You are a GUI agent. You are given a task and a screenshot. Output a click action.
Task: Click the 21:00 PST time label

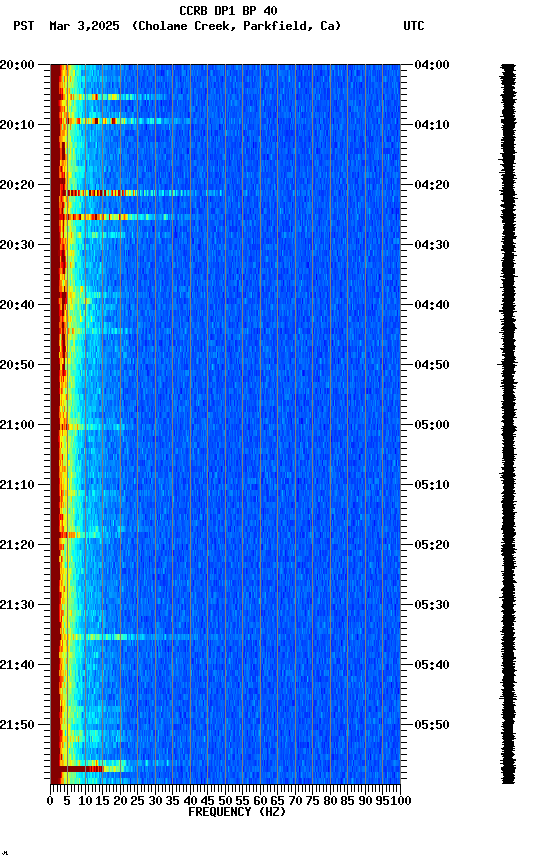pyautogui.click(x=17, y=425)
